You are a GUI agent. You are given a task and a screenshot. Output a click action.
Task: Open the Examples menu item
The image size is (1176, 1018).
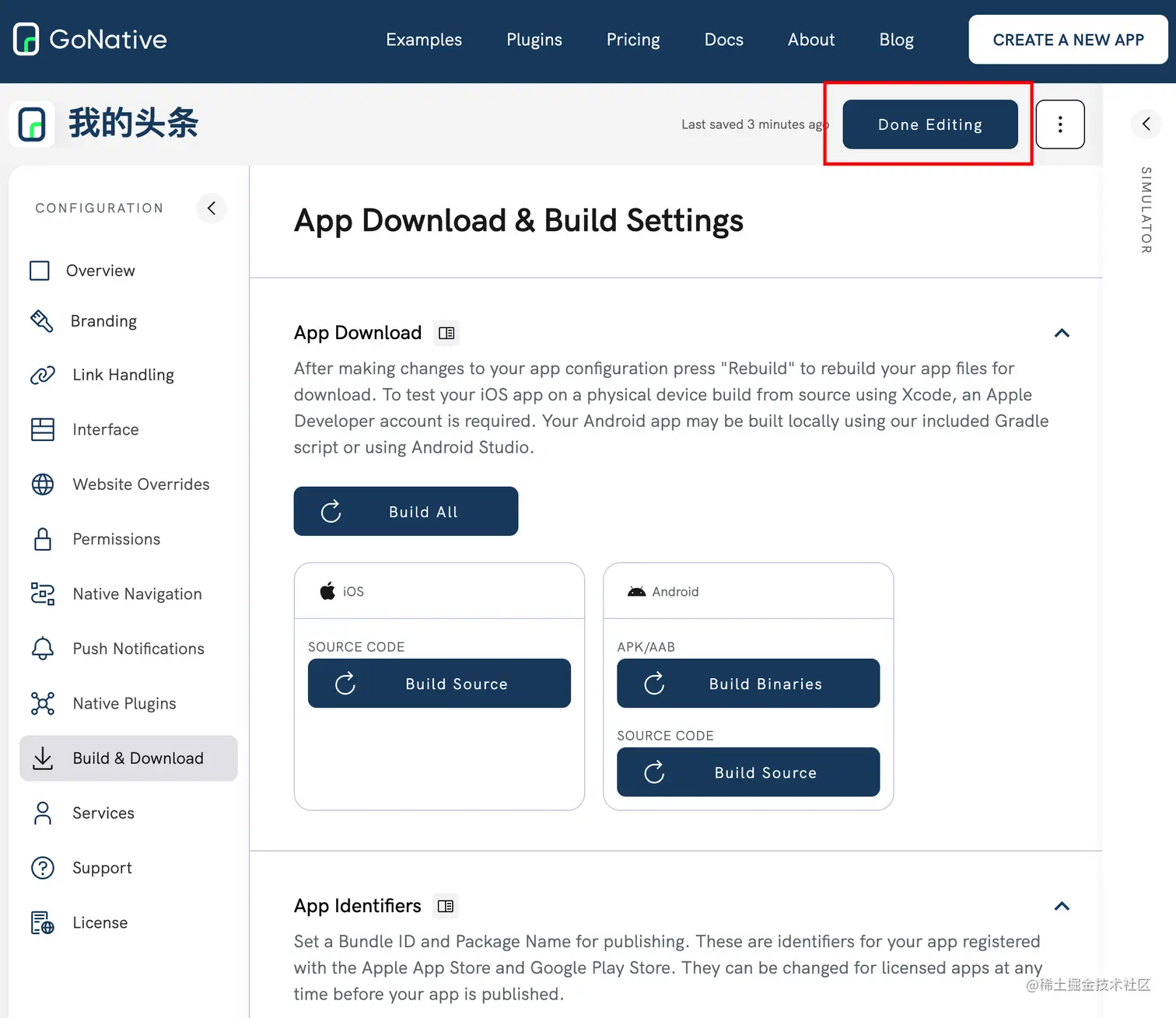424,40
